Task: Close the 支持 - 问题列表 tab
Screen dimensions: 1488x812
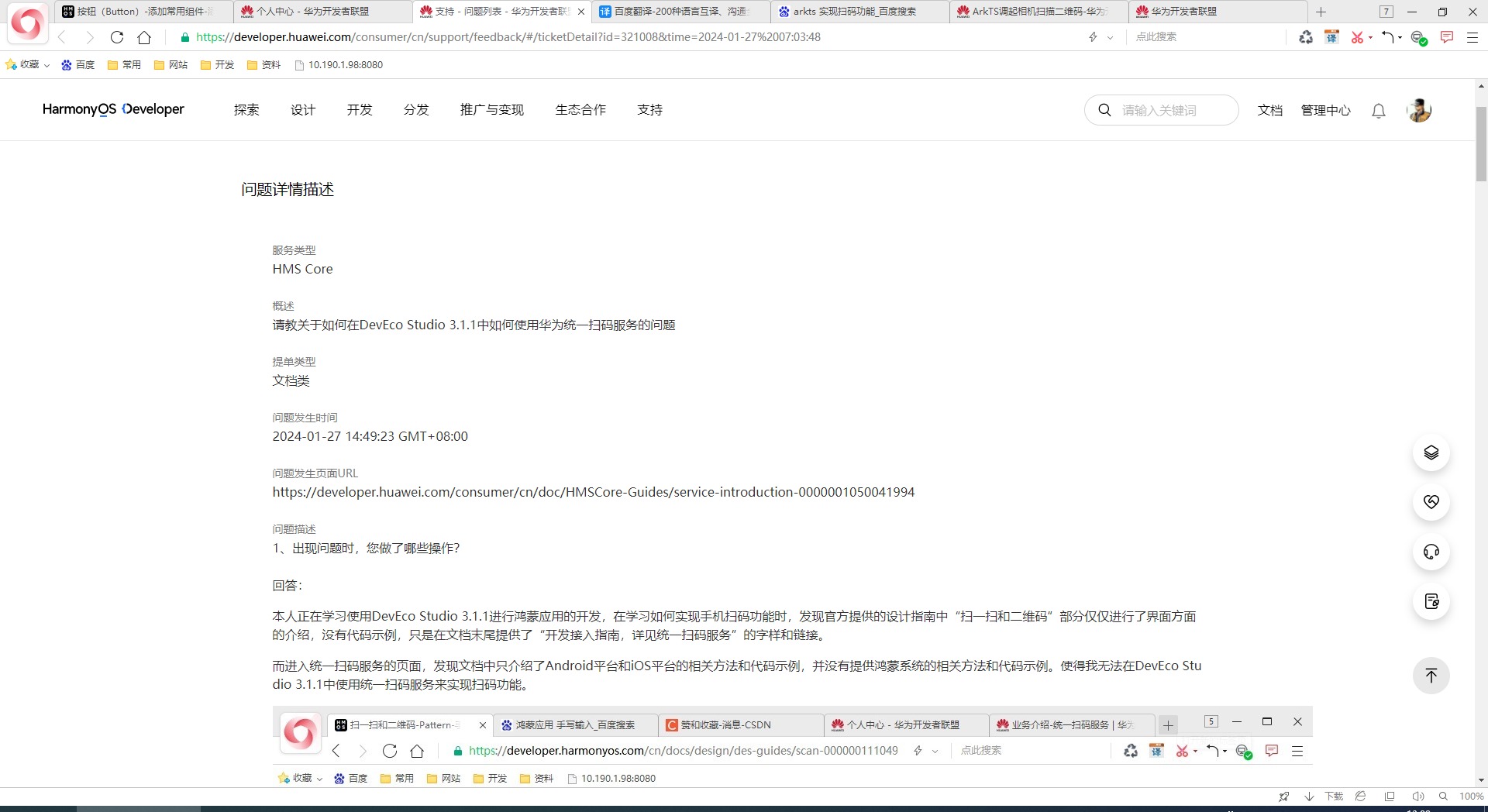Action: (581, 12)
